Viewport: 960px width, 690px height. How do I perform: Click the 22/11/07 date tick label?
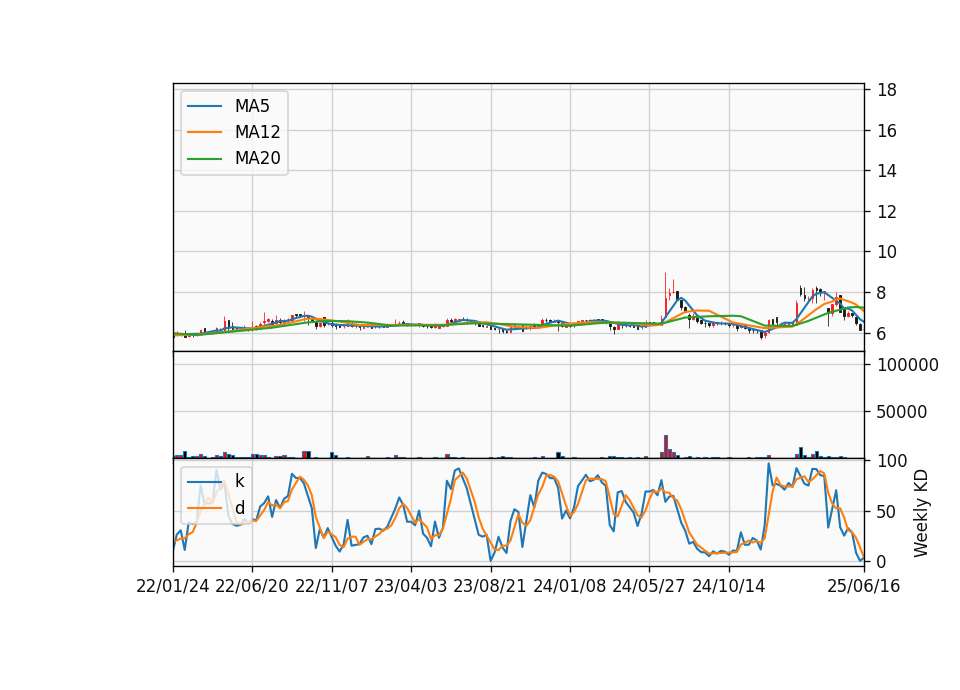point(332,586)
